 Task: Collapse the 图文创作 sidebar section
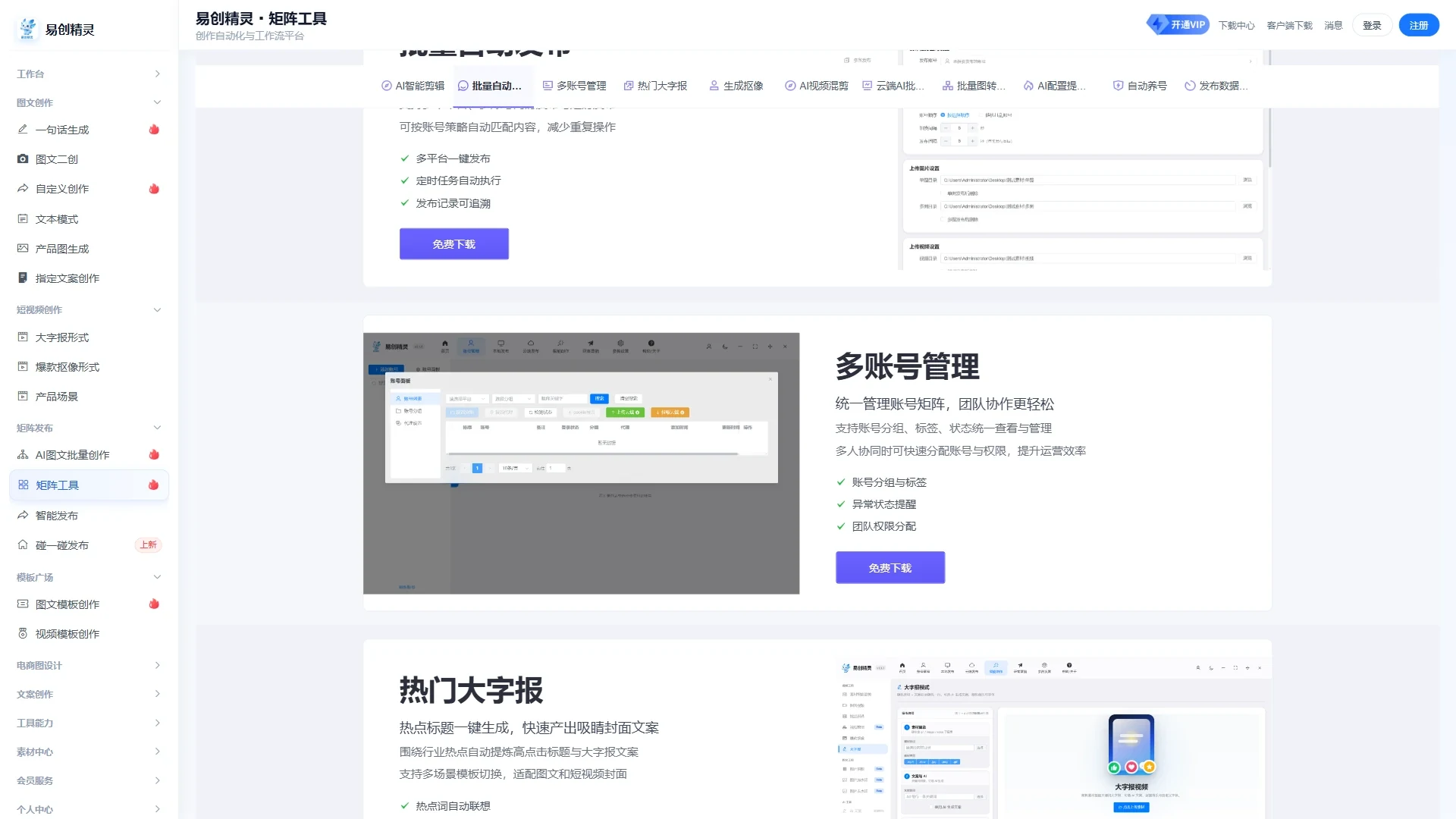(89, 102)
